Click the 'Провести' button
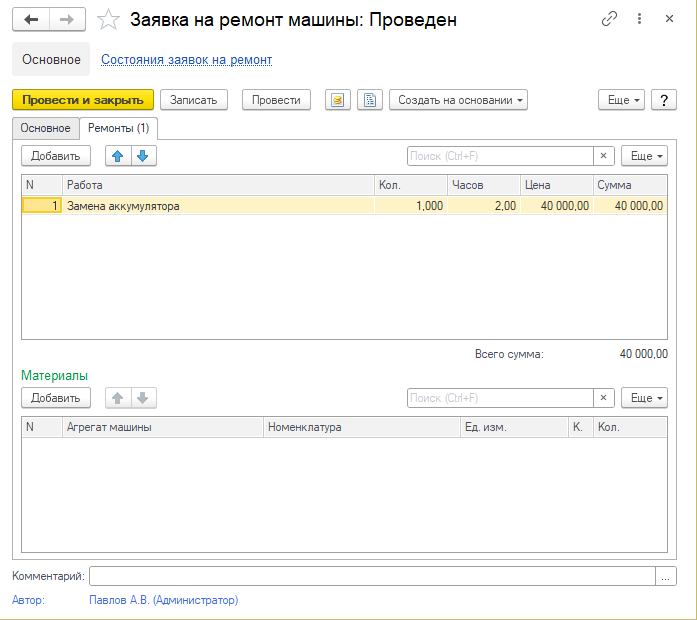697x620 pixels. [276, 100]
